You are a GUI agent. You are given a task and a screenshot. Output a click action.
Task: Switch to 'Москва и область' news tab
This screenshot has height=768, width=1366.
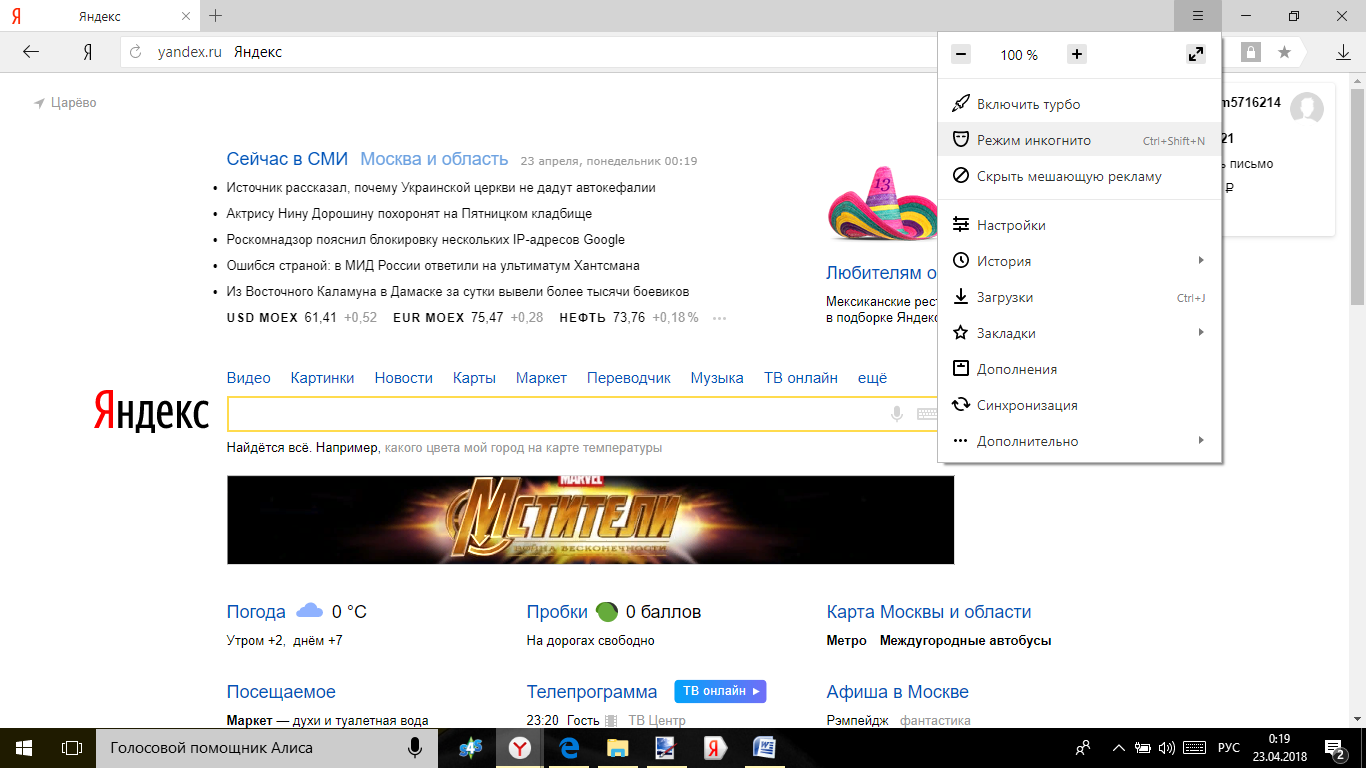(x=434, y=159)
